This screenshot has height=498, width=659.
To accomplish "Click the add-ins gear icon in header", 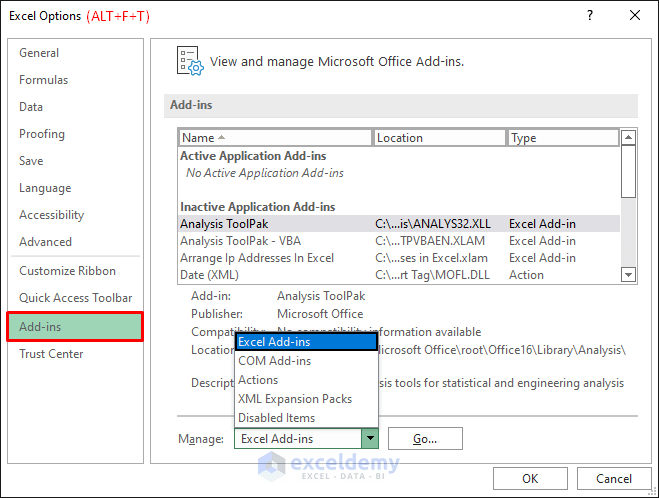I will (190, 61).
